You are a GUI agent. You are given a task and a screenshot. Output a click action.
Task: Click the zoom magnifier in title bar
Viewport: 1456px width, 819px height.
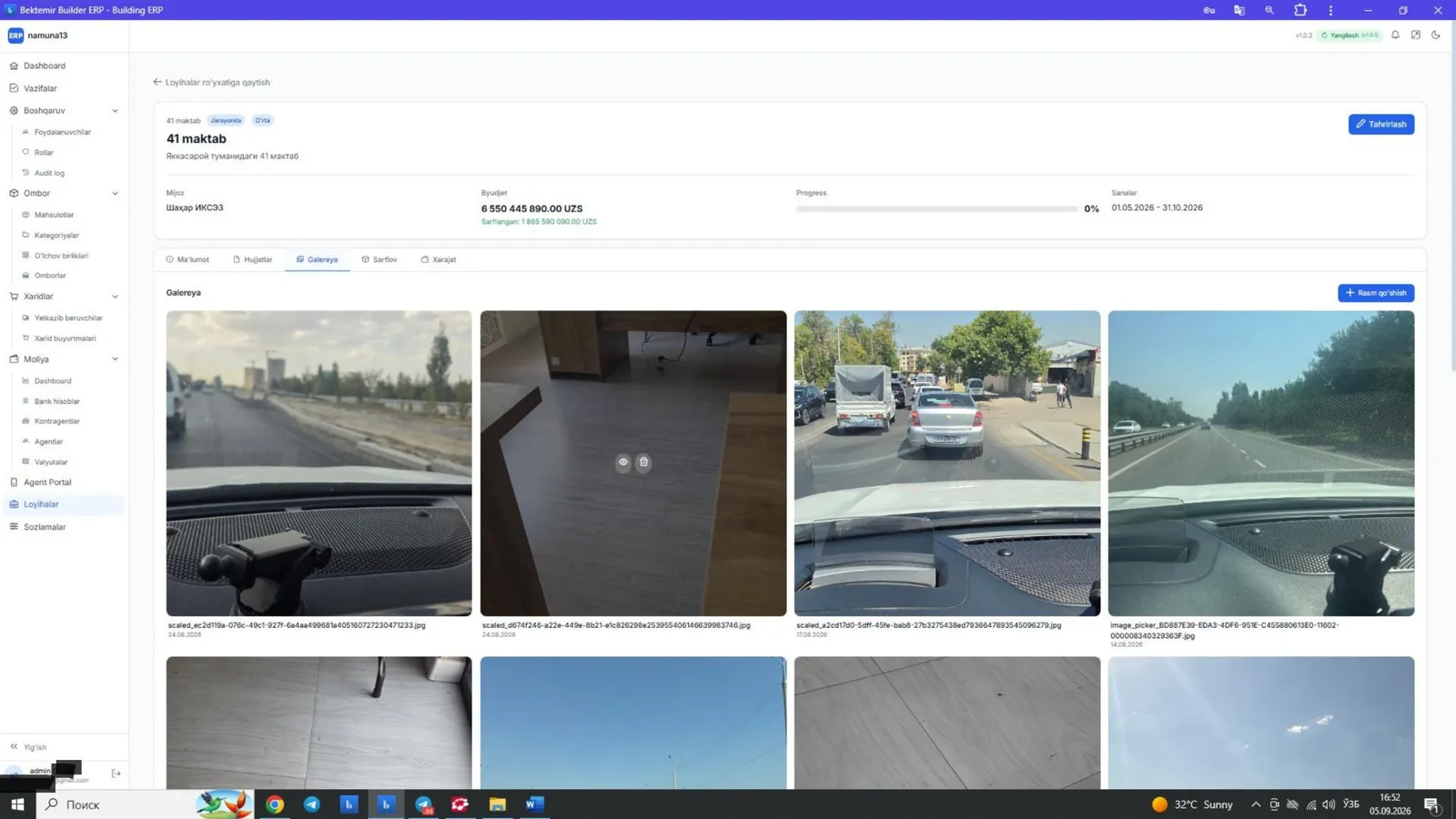1269,10
